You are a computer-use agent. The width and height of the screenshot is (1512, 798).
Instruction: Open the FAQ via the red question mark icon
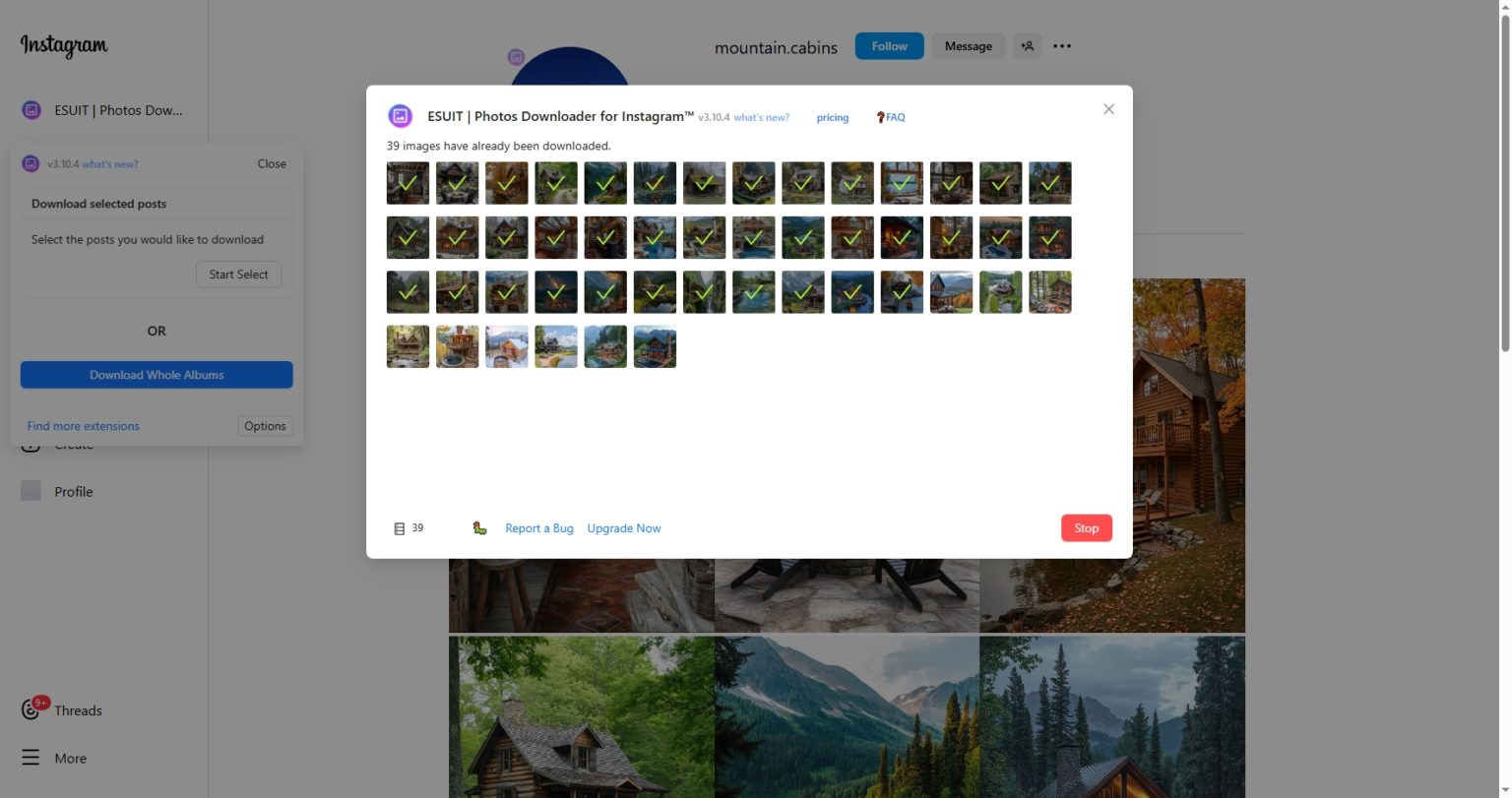(880, 117)
